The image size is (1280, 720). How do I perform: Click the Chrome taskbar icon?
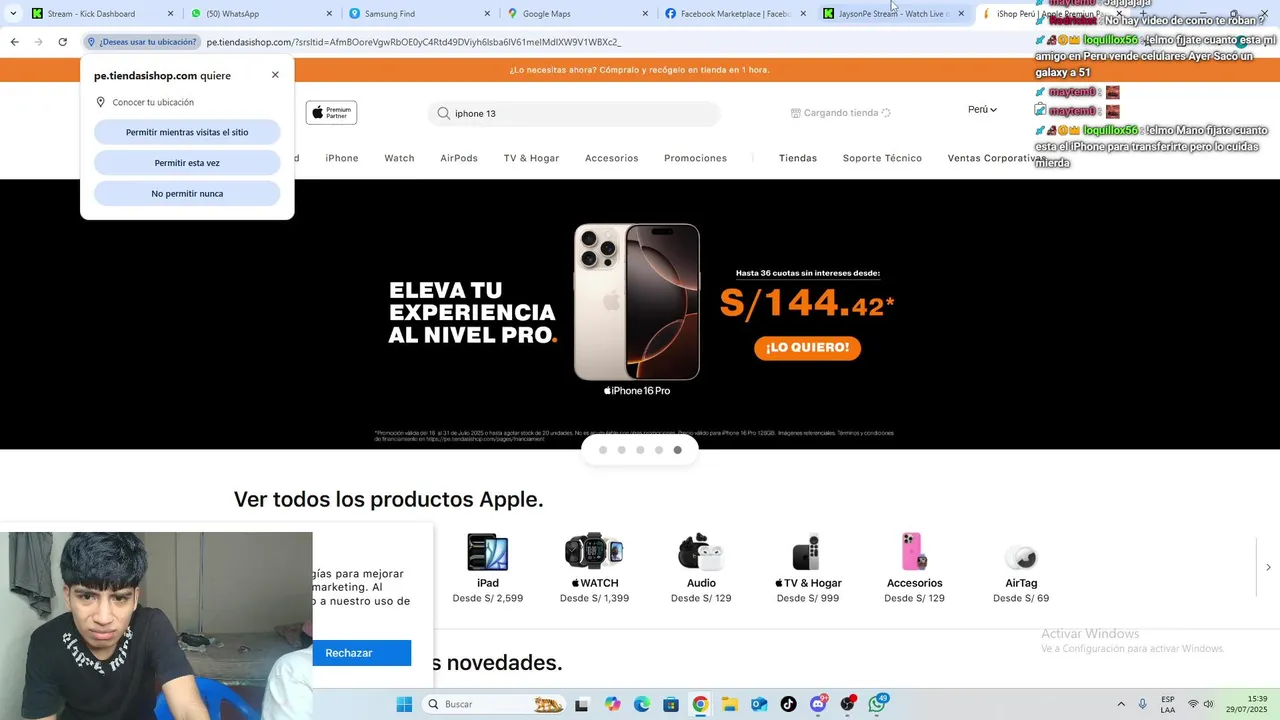[700, 704]
